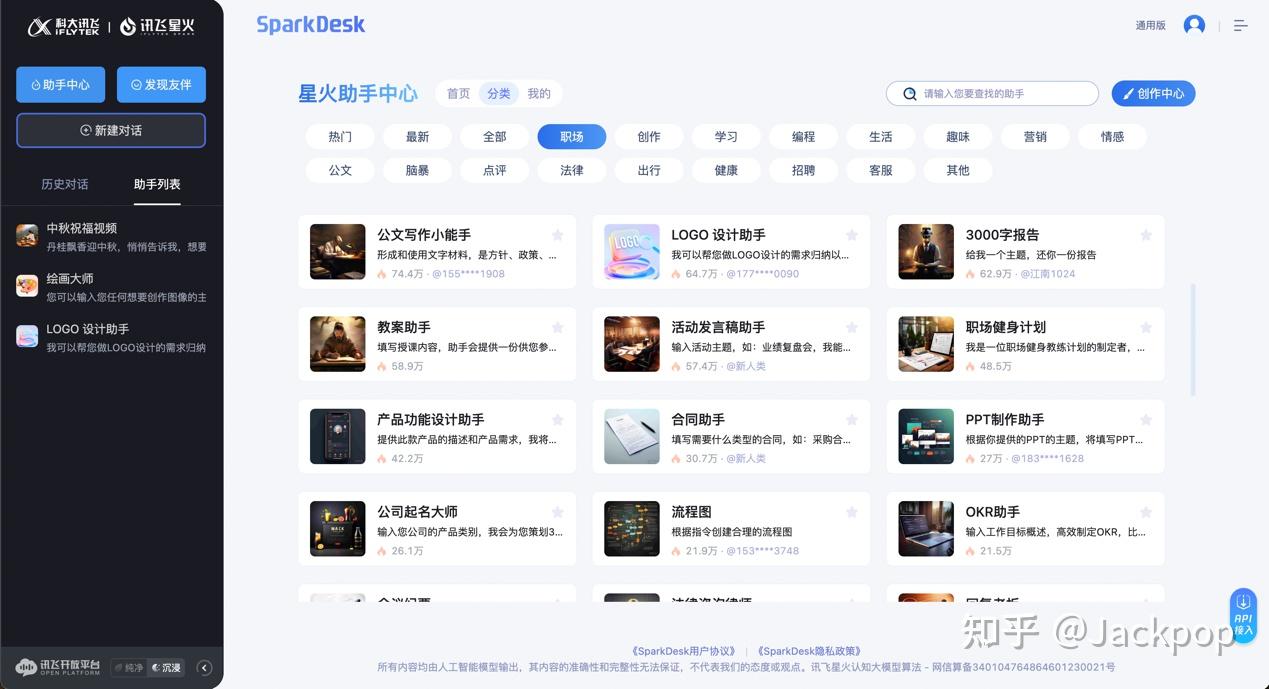Image resolution: width=1269 pixels, height=689 pixels.
Task: Open the 助手列表 tab
Action: point(157,184)
